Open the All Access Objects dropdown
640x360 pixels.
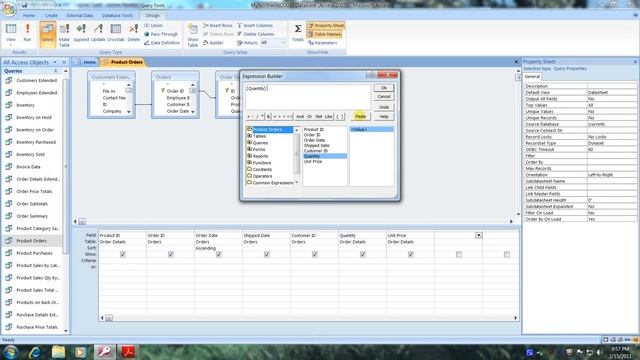pyautogui.click(x=55, y=62)
